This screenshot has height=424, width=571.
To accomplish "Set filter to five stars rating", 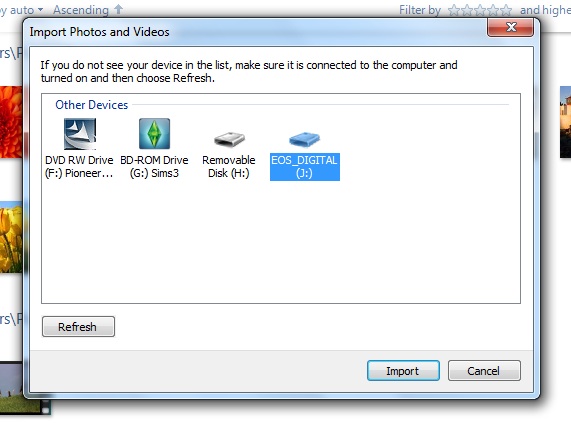I will [506, 10].
